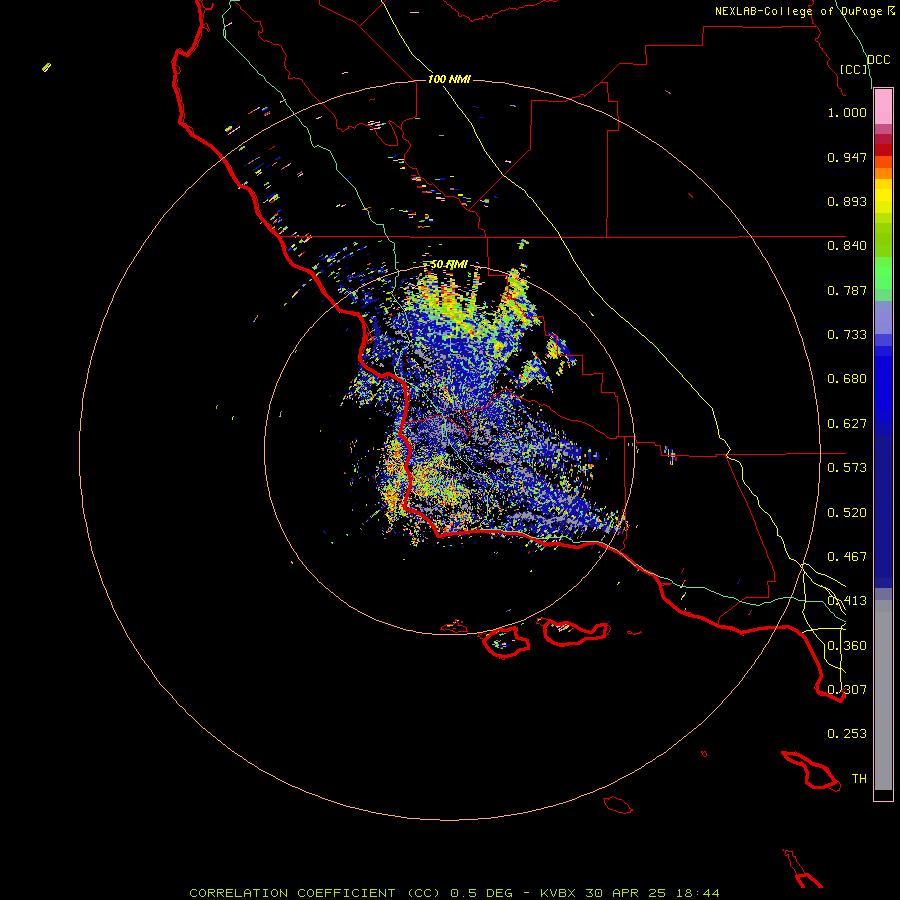Screen dimensions: 900x900
Task: Click the TH threshold label on scale
Action: coord(859,779)
